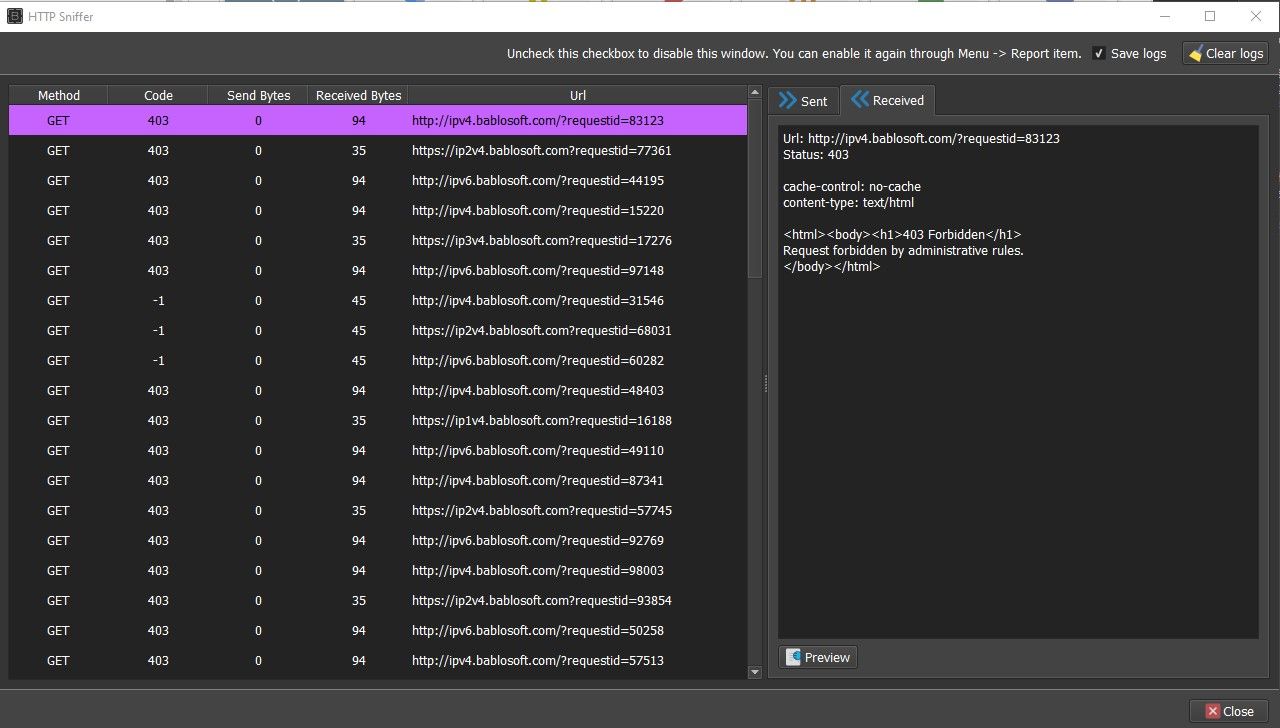Uncheck the Save logs checkbox
The width and height of the screenshot is (1280, 728).
point(1099,53)
